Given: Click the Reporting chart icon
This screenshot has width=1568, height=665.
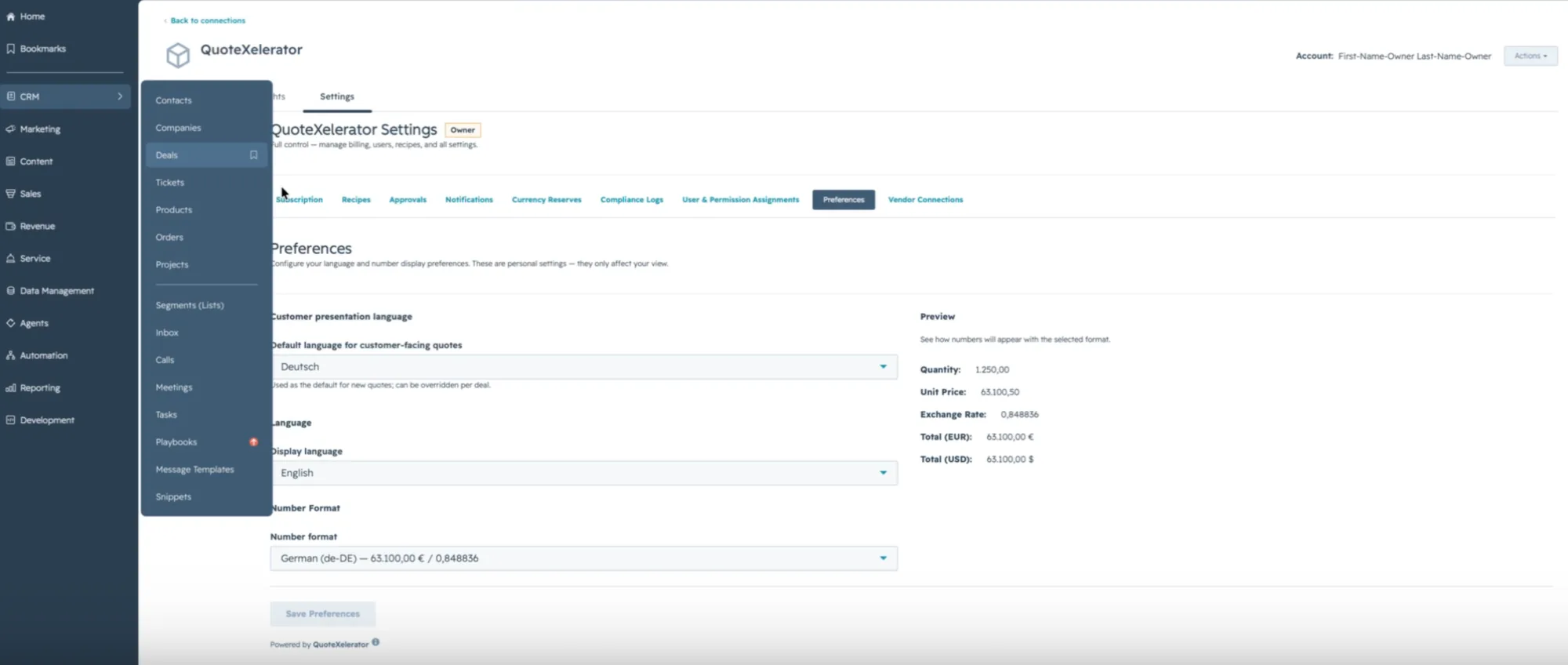Looking at the screenshot, I should (11, 388).
